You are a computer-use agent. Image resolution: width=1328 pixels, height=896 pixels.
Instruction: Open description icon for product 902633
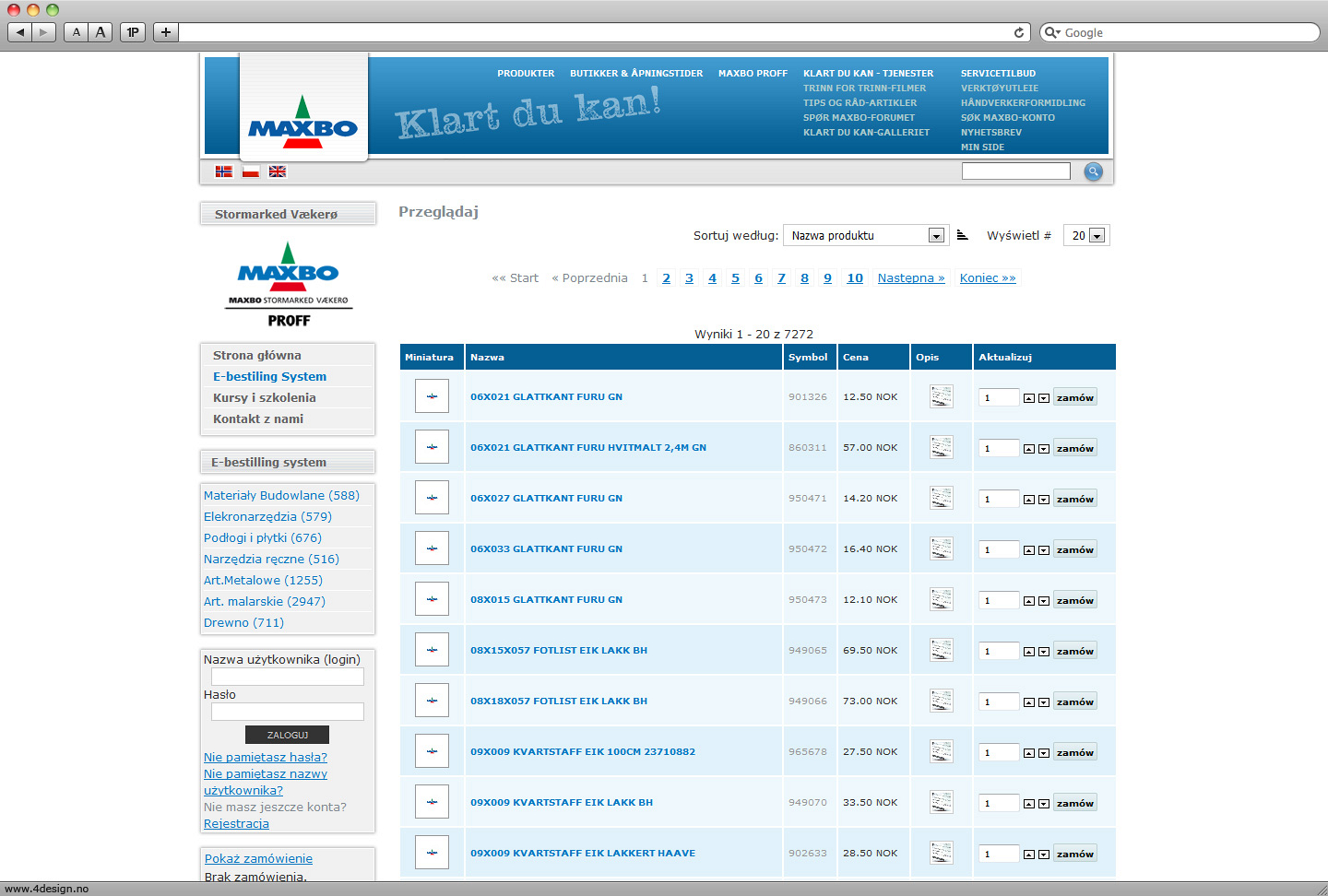point(941,853)
